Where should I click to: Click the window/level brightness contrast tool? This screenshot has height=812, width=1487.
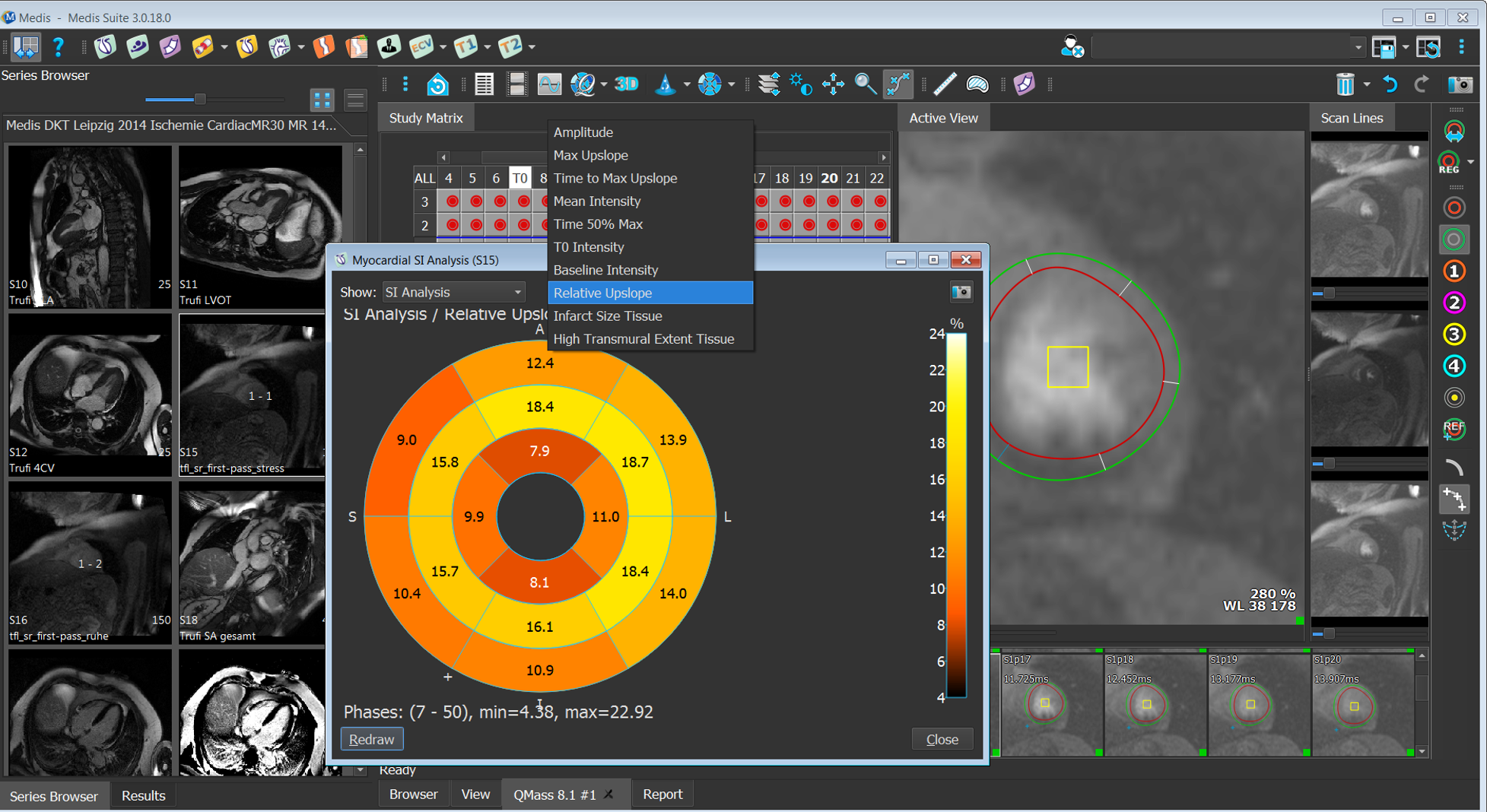(x=801, y=84)
